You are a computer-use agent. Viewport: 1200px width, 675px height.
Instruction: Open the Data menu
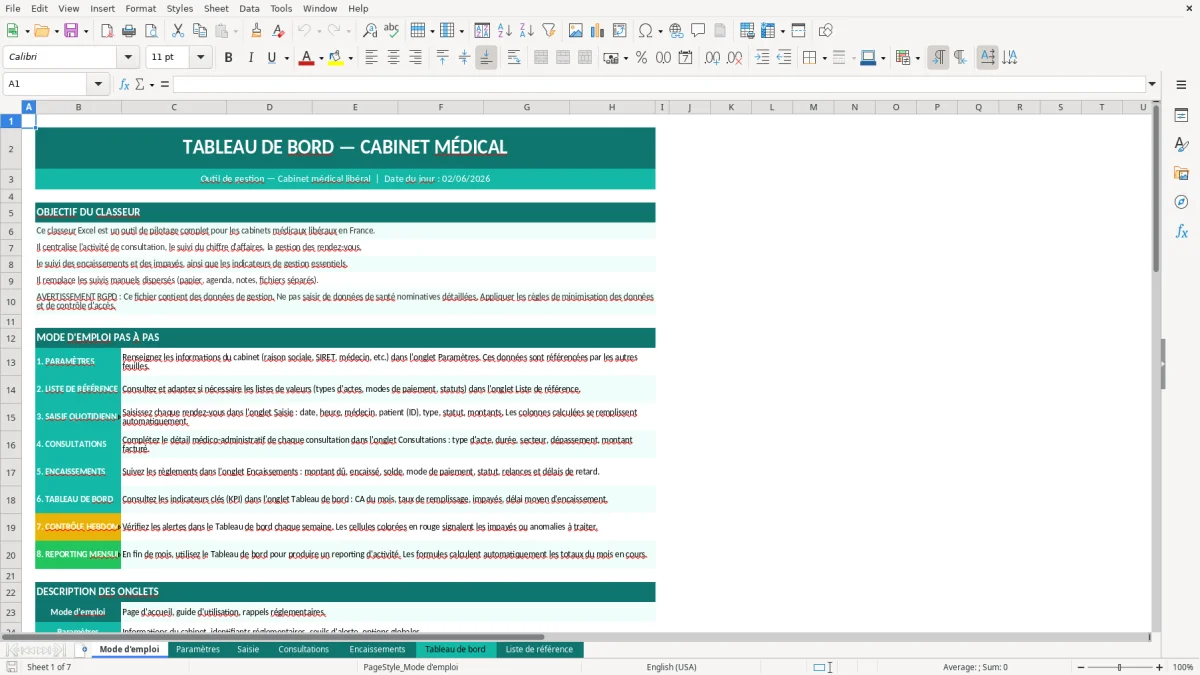click(x=249, y=8)
